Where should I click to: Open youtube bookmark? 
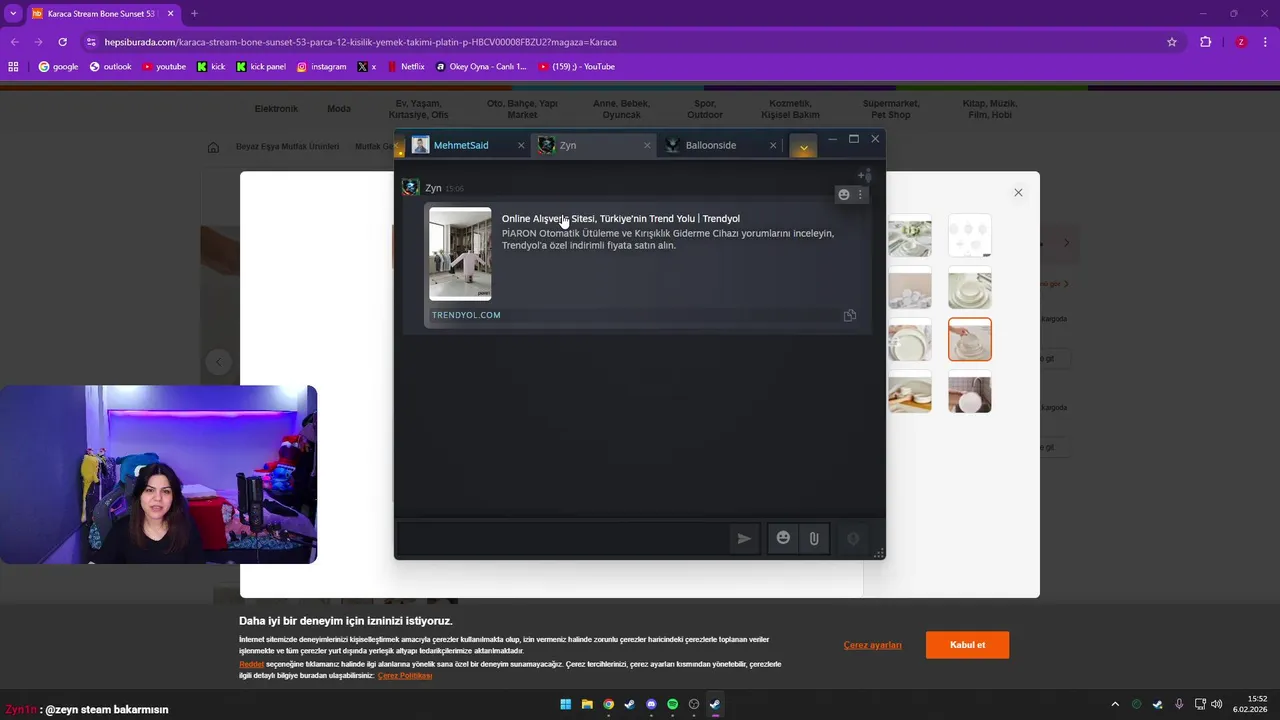pyautogui.click(x=164, y=67)
